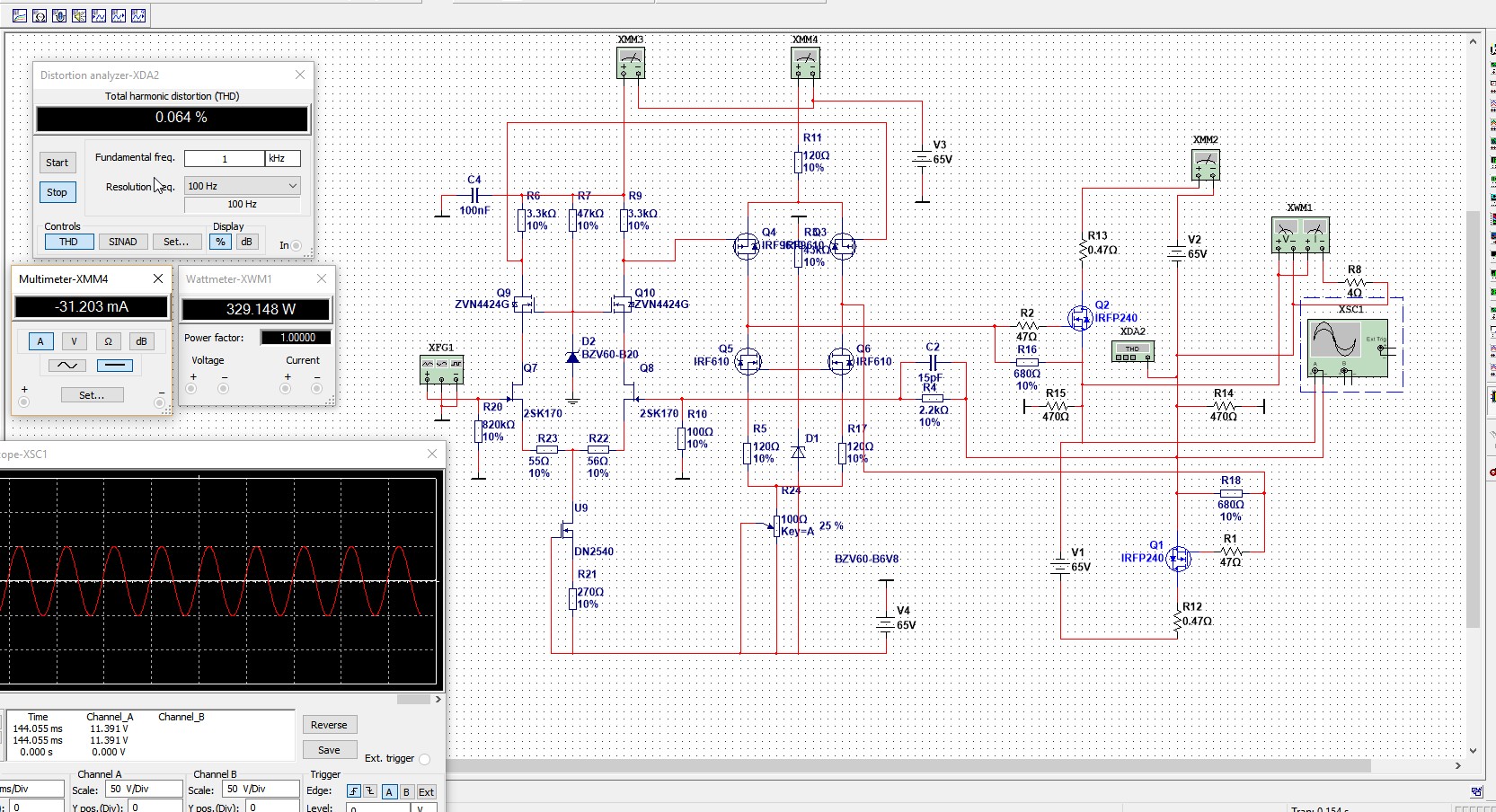This screenshot has height=812, width=1496.
Task: Click the status bar icon in bottom-right corner
Action: [x=1476, y=791]
